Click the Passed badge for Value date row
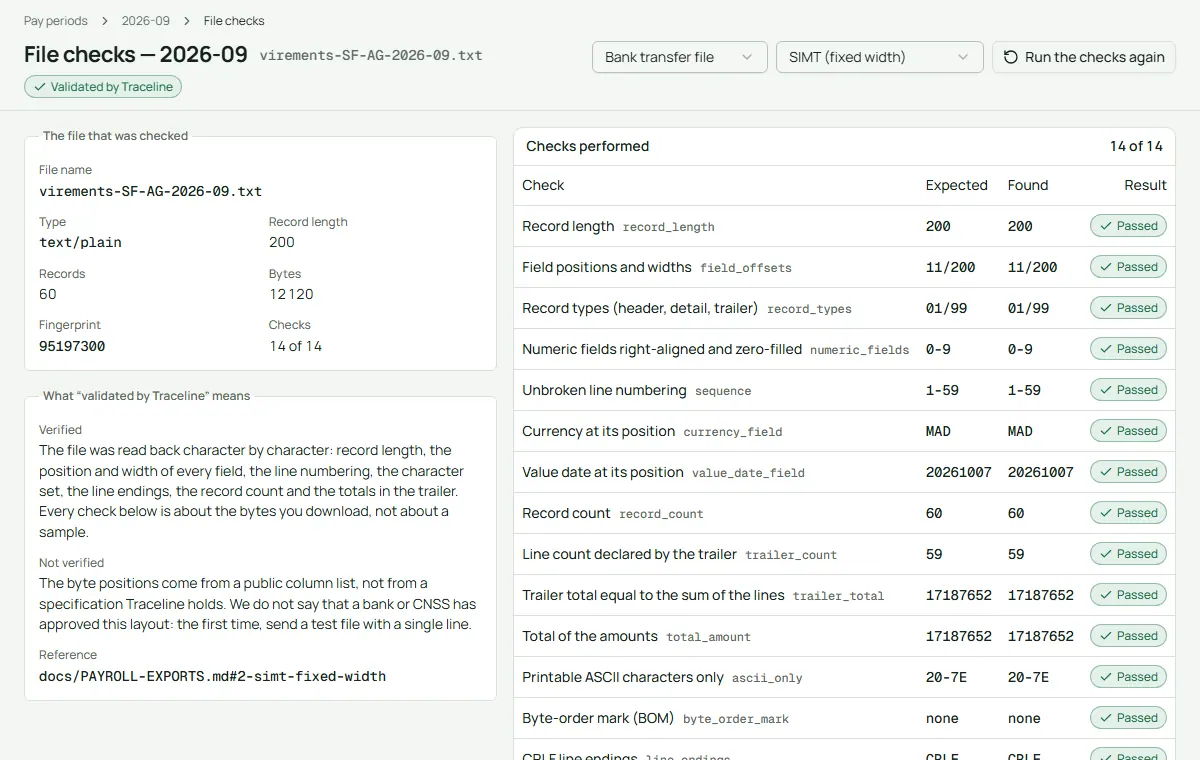The image size is (1200, 760). (x=1128, y=472)
